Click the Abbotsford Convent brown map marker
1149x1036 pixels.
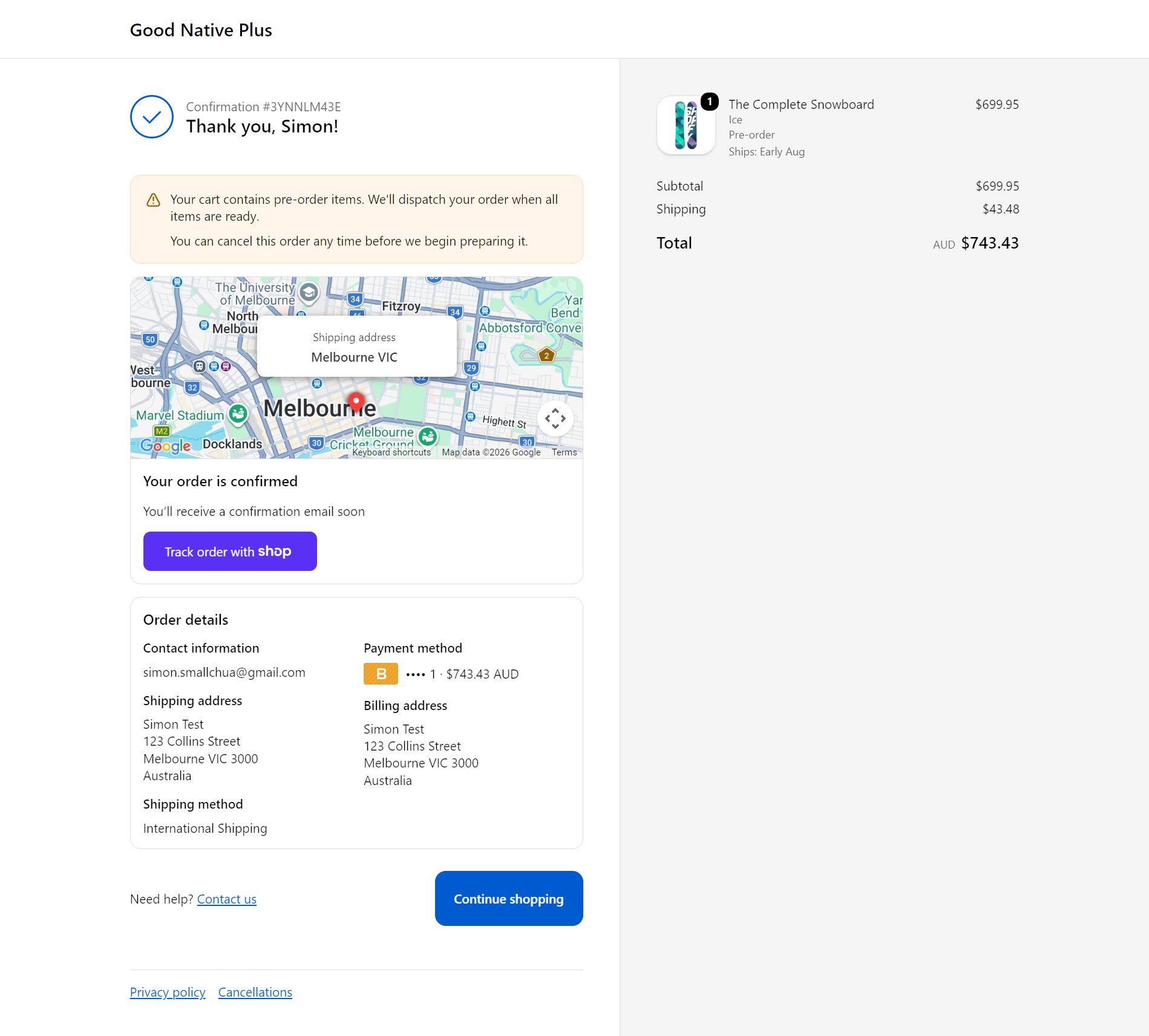tap(546, 356)
